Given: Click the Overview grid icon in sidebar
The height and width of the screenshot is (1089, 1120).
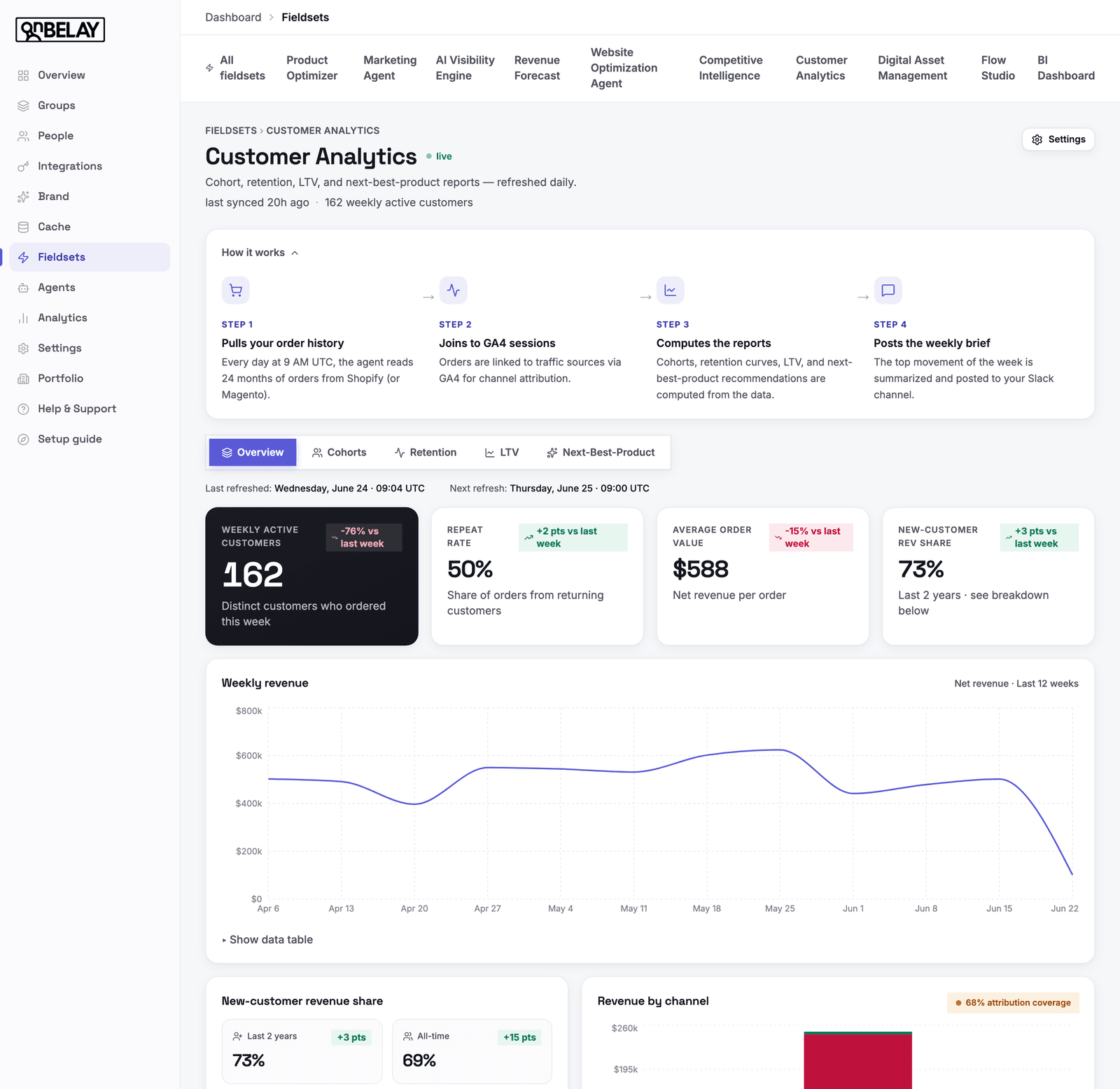Looking at the screenshot, I should tap(23, 76).
